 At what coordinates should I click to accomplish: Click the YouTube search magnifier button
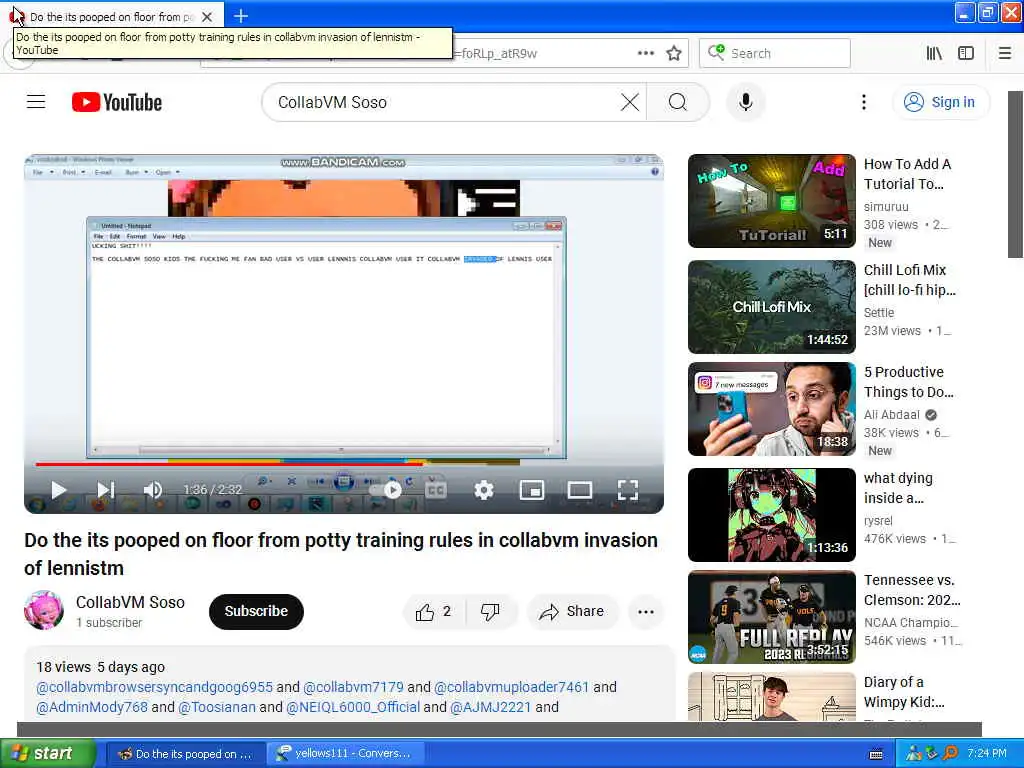(x=677, y=102)
